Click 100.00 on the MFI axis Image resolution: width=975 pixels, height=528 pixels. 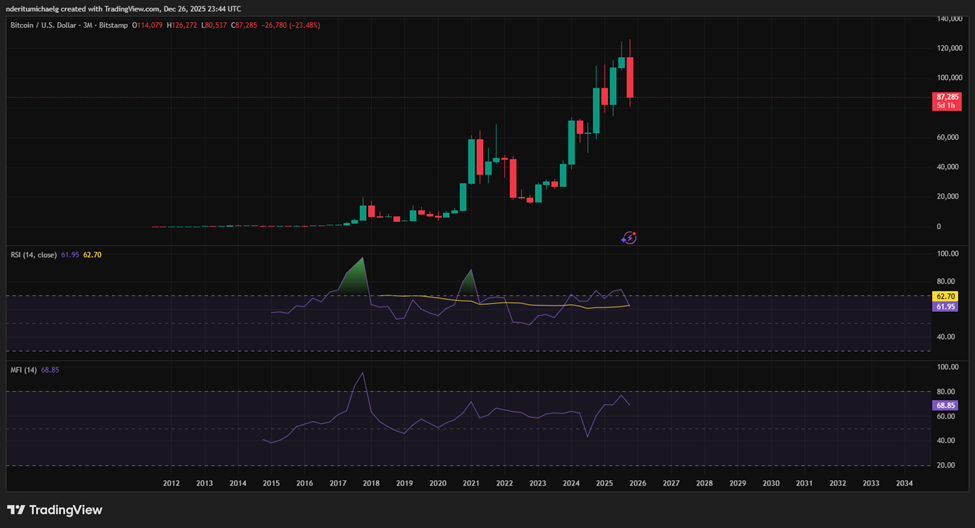[948, 368]
